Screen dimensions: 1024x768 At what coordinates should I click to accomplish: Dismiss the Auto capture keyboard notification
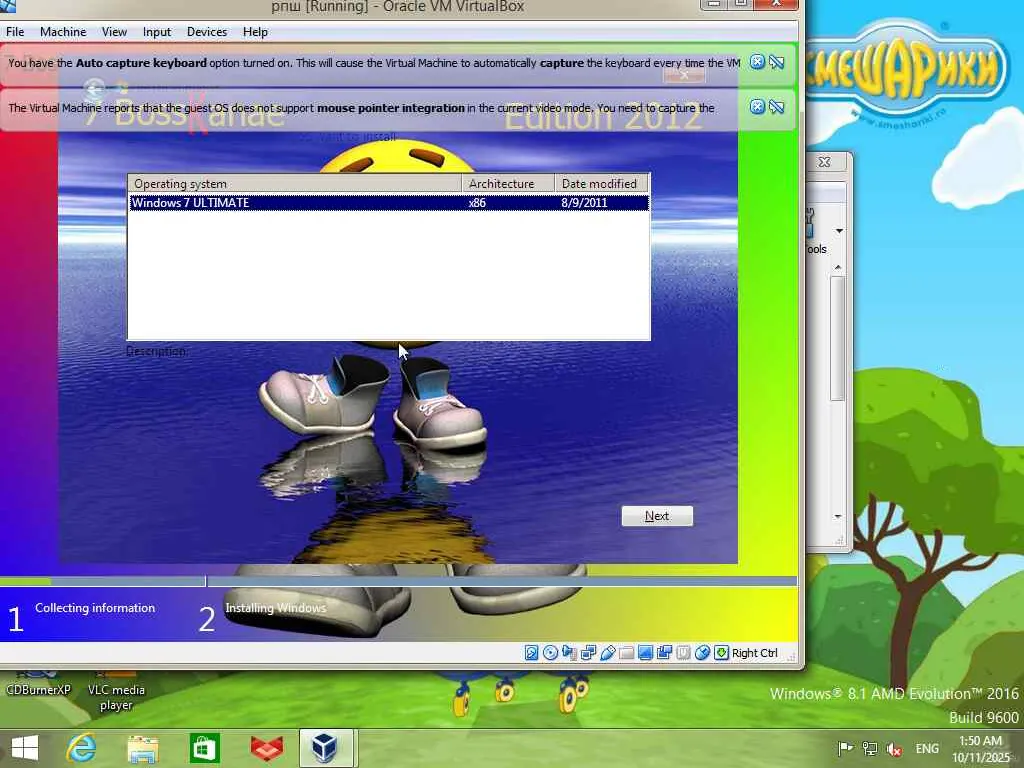[757, 62]
